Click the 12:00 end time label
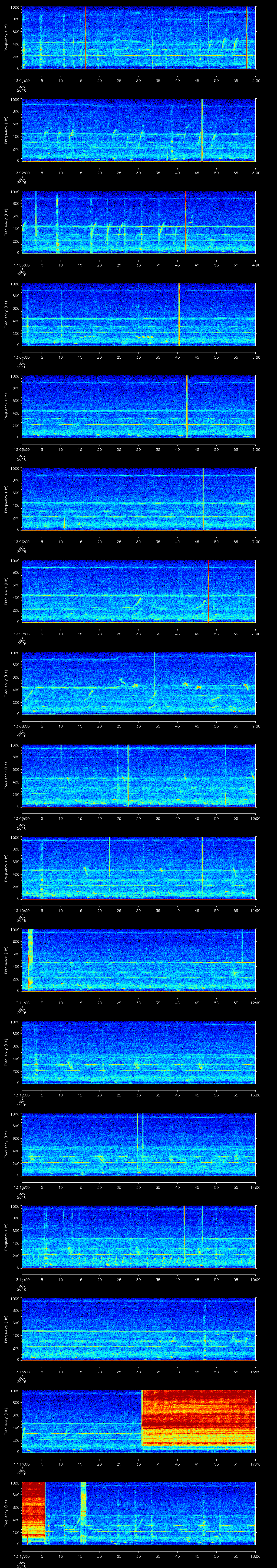 pos(256,1003)
